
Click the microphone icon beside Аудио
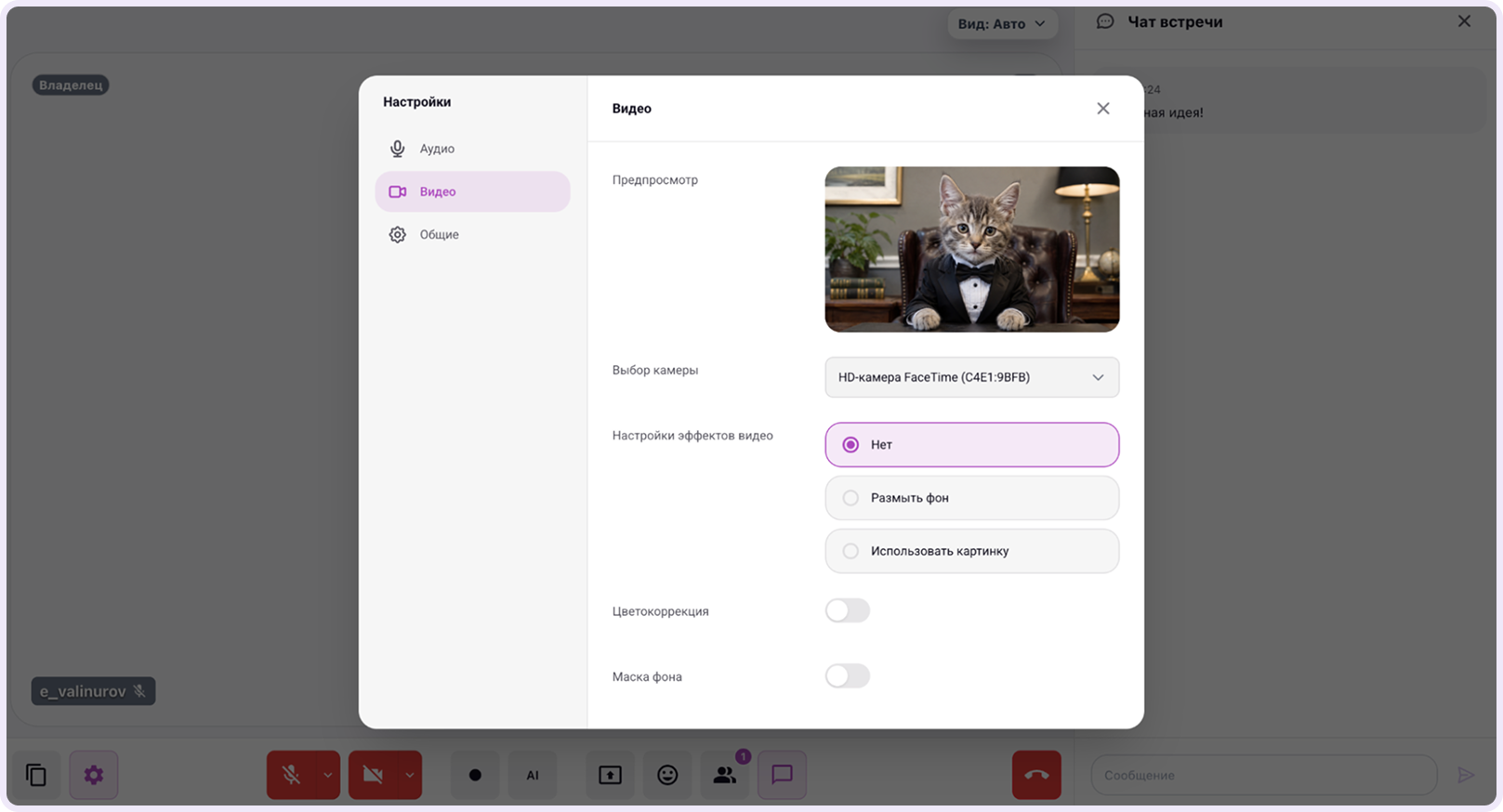pos(398,149)
